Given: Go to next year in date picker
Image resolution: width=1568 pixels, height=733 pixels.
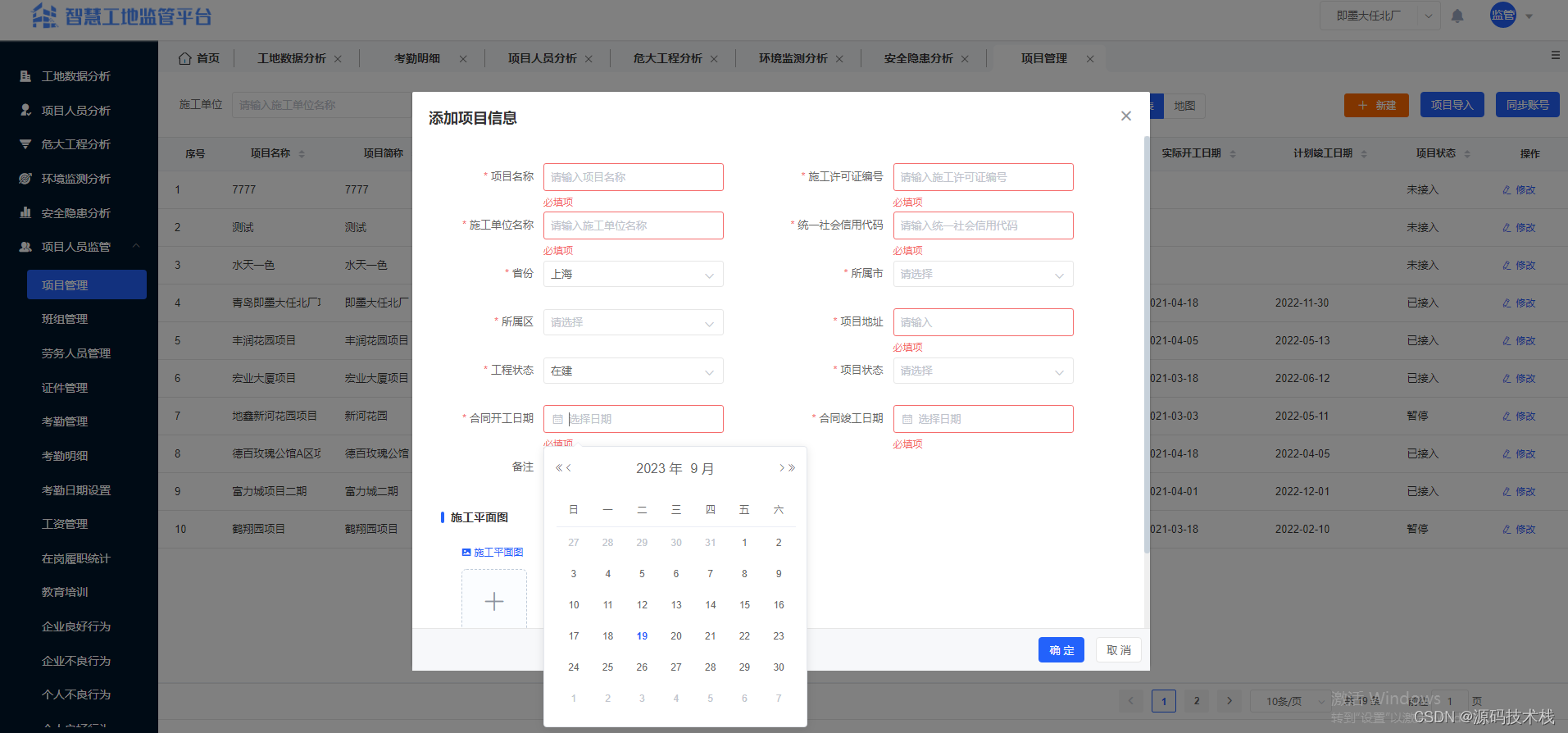Looking at the screenshot, I should 792,468.
